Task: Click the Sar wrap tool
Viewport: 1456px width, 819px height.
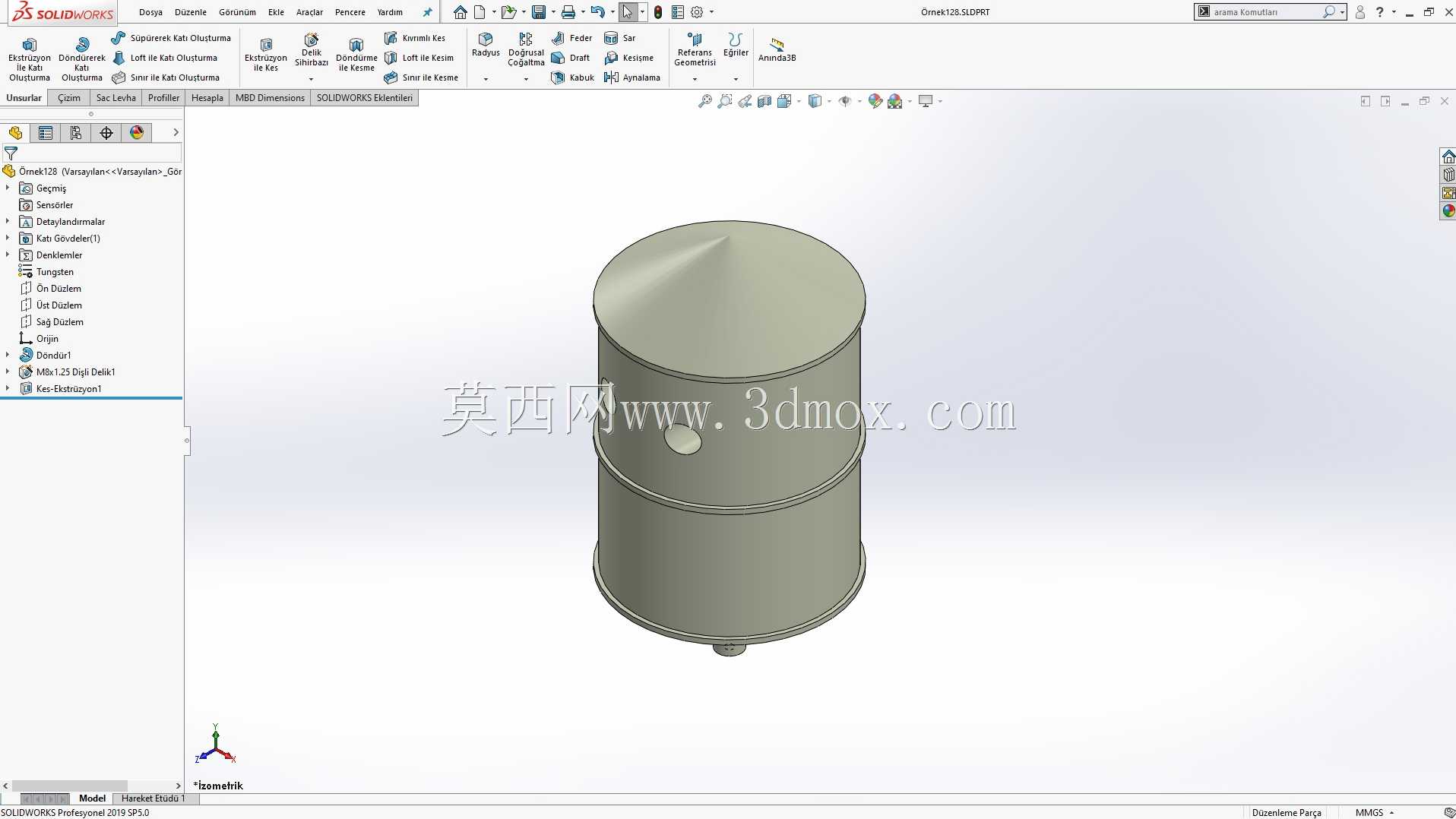Action: [x=620, y=38]
